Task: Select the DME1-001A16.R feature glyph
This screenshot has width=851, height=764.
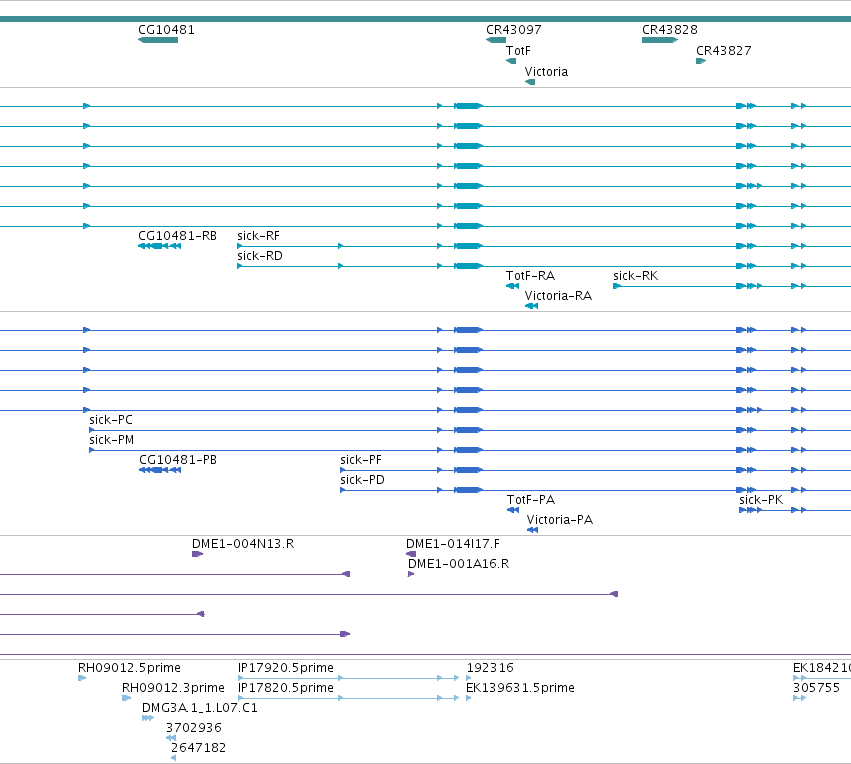Action: [411, 575]
